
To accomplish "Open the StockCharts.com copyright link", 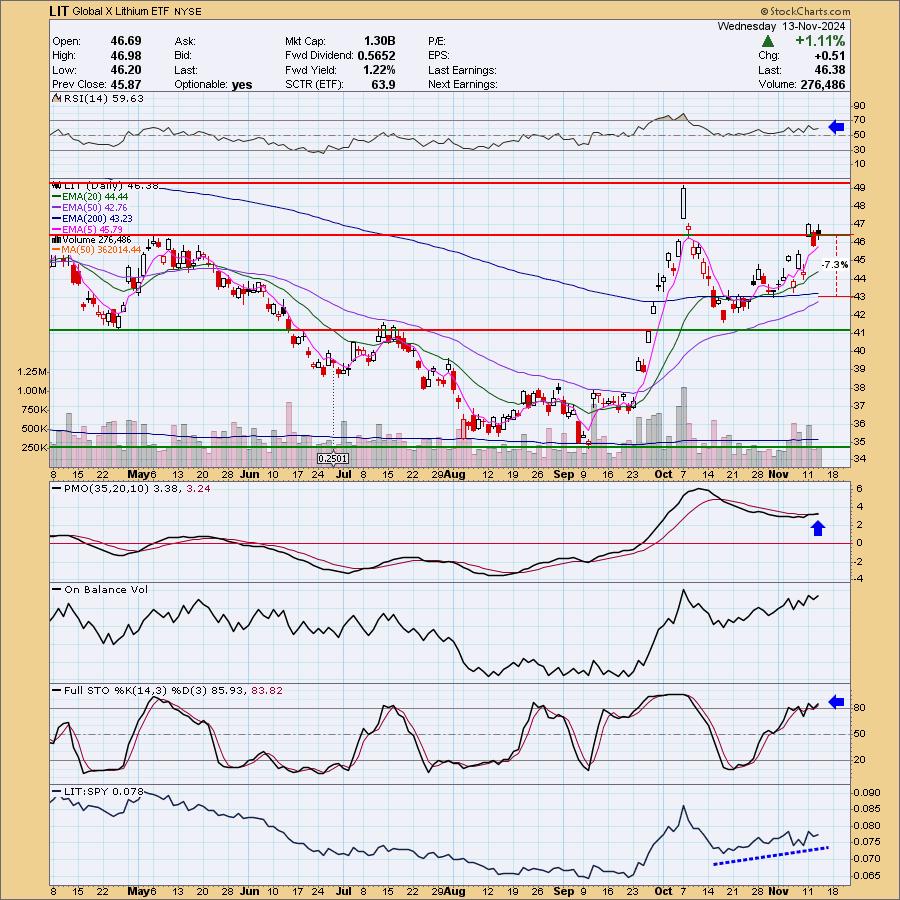I will pos(805,11).
